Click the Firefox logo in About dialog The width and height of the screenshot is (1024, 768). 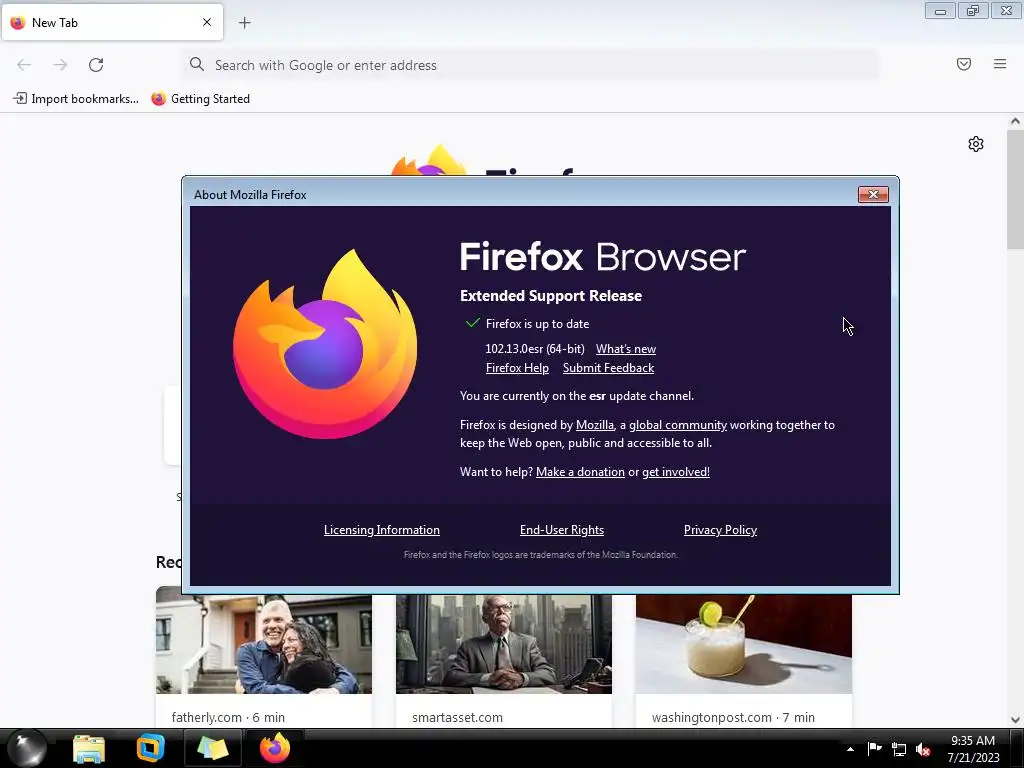(x=325, y=344)
